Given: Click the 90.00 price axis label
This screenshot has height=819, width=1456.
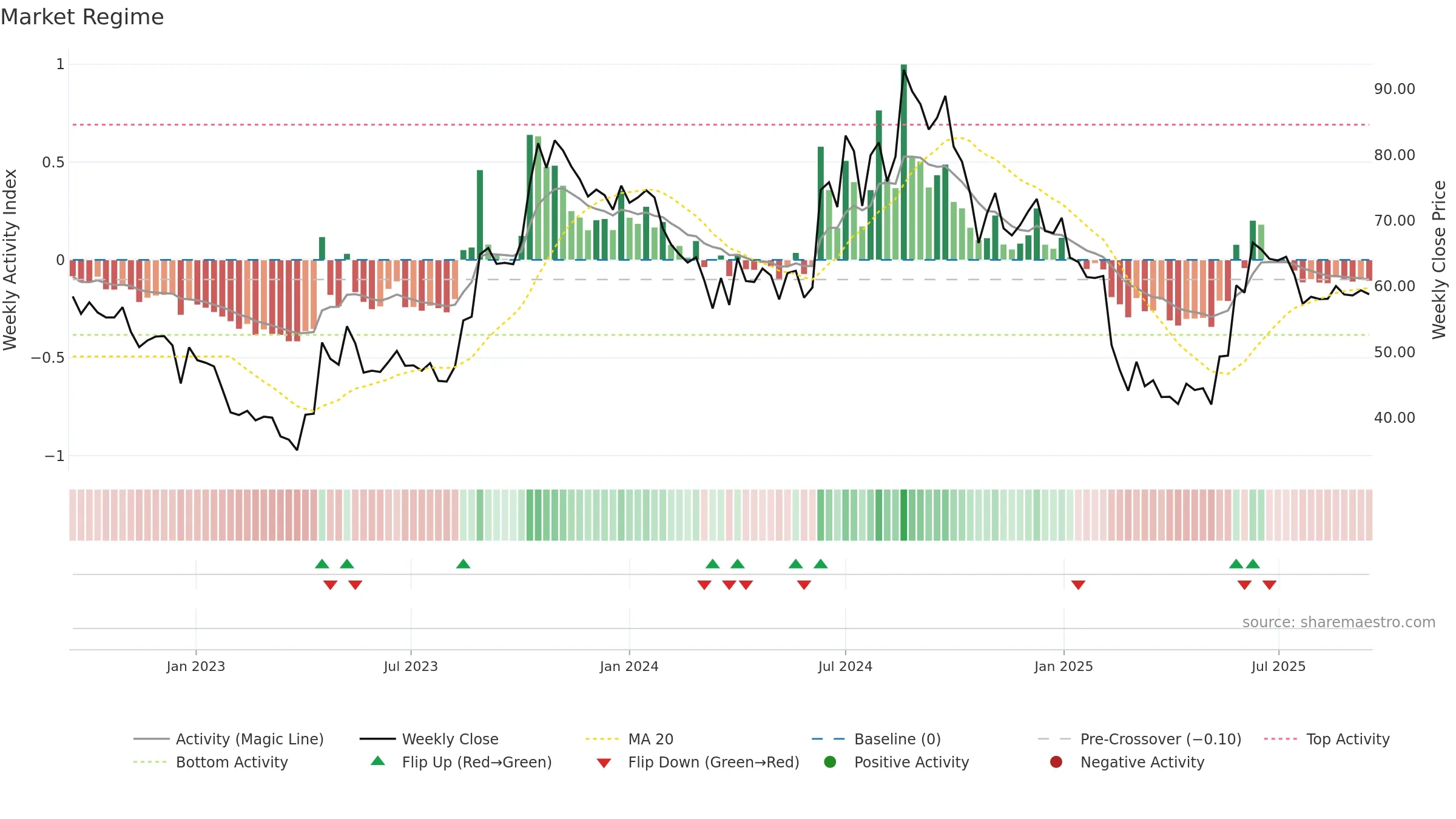Looking at the screenshot, I should pyautogui.click(x=1395, y=89).
